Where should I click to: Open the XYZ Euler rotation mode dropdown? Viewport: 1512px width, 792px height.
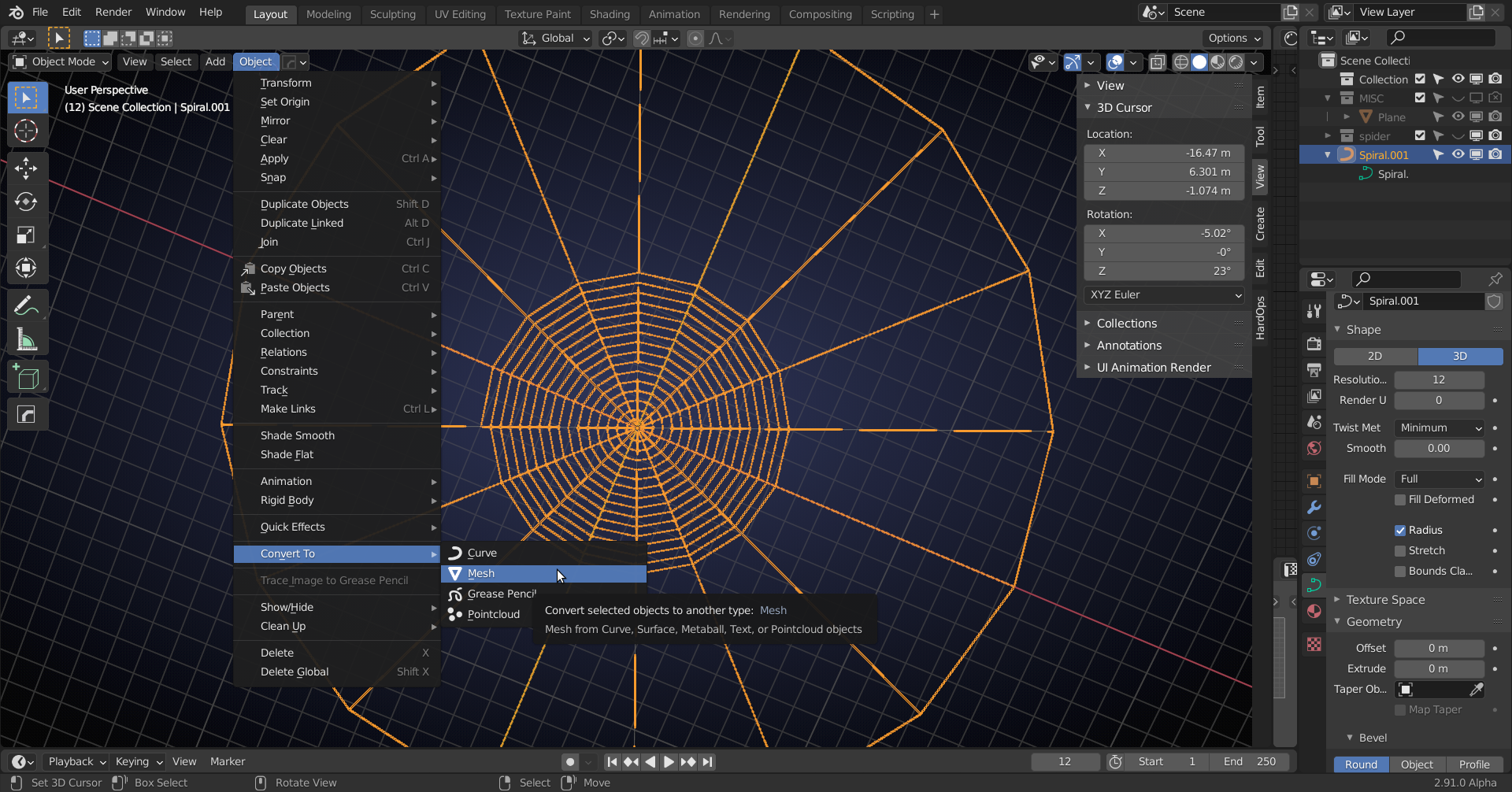(x=1164, y=294)
